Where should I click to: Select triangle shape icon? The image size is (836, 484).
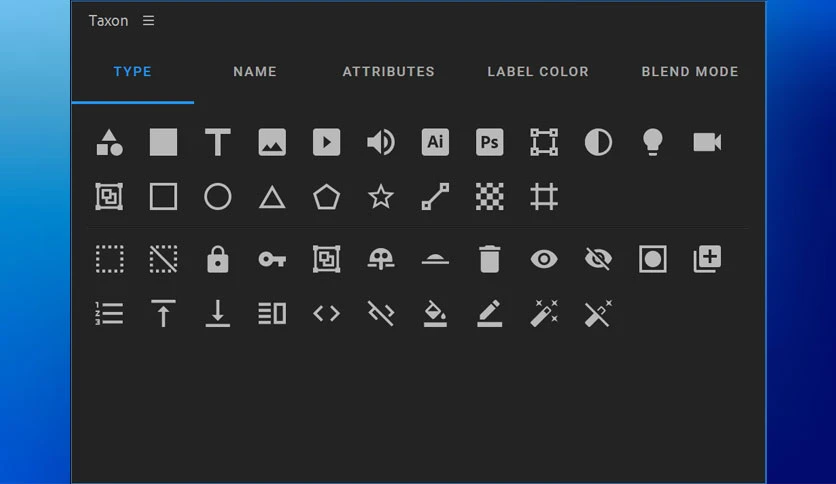pyautogui.click(x=272, y=197)
